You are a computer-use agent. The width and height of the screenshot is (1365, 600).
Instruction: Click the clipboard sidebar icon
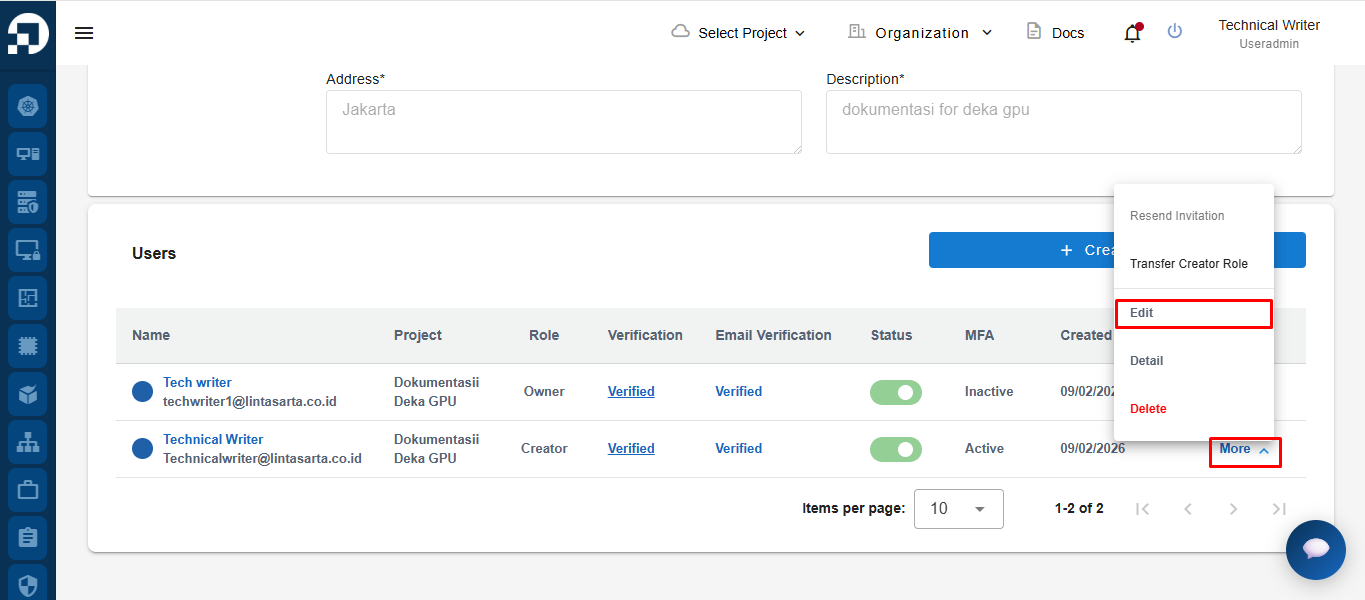[x=27, y=538]
